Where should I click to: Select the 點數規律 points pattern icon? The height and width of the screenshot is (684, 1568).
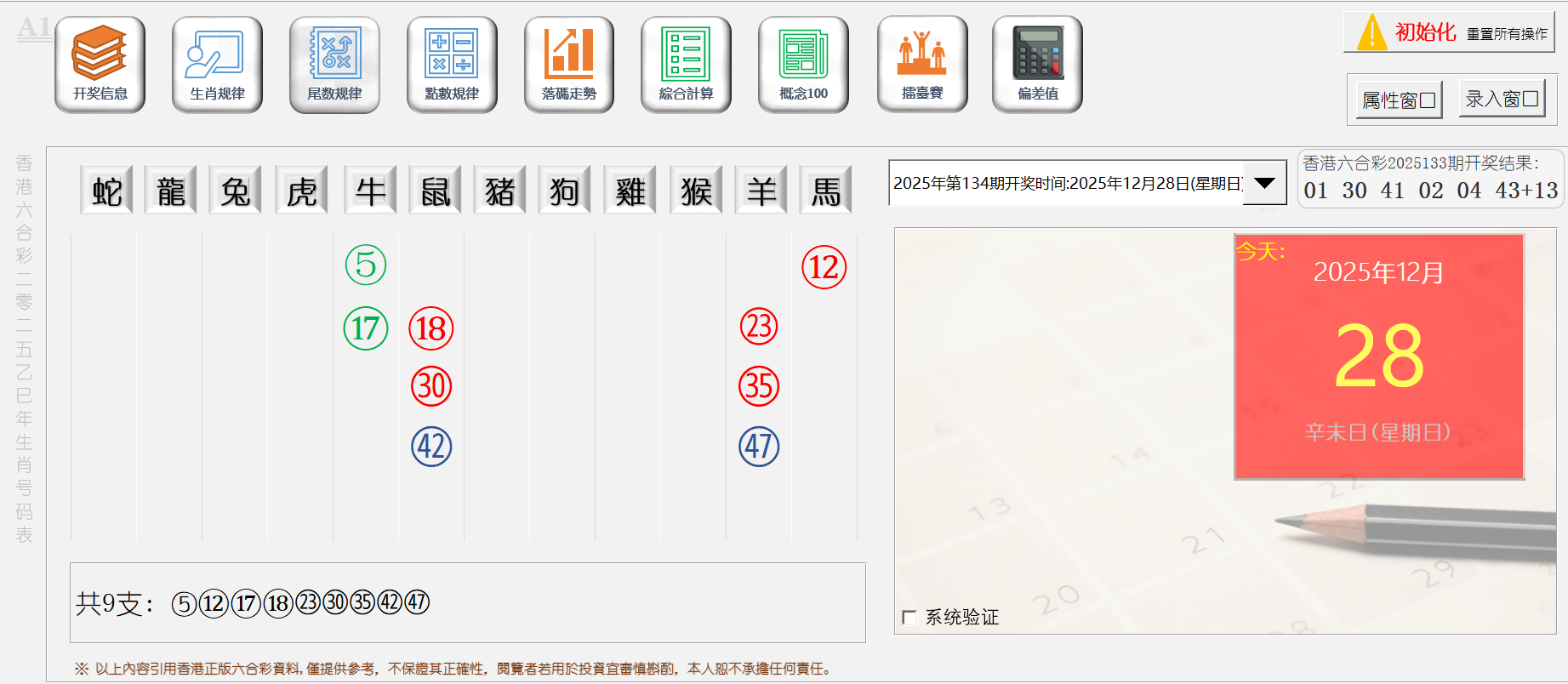[x=452, y=65]
